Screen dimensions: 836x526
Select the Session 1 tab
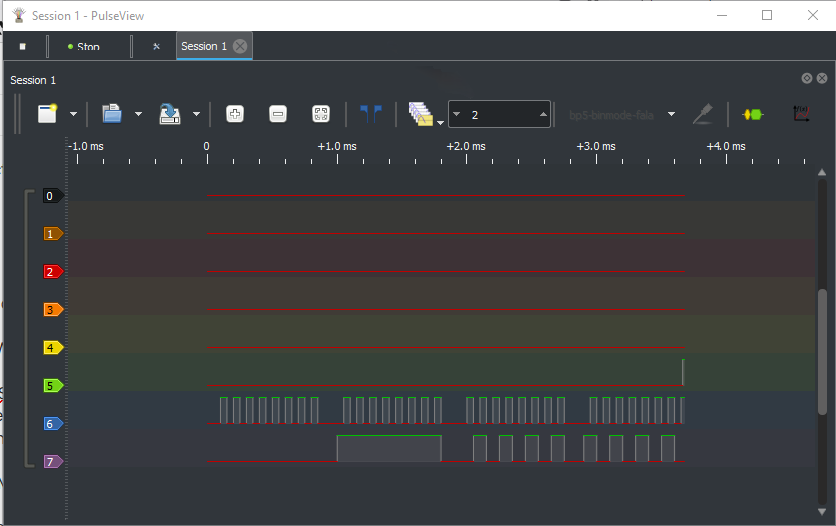coord(203,46)
